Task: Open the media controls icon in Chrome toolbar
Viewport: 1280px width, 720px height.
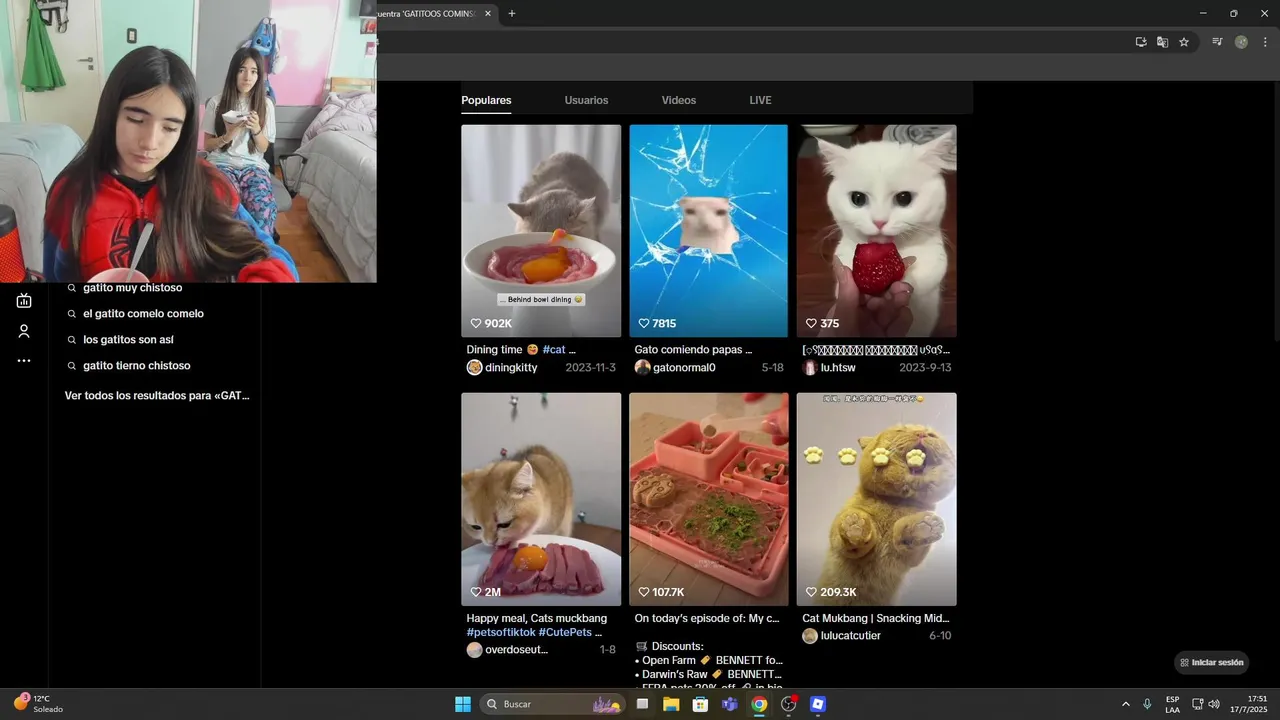Action: point(1217,42)
